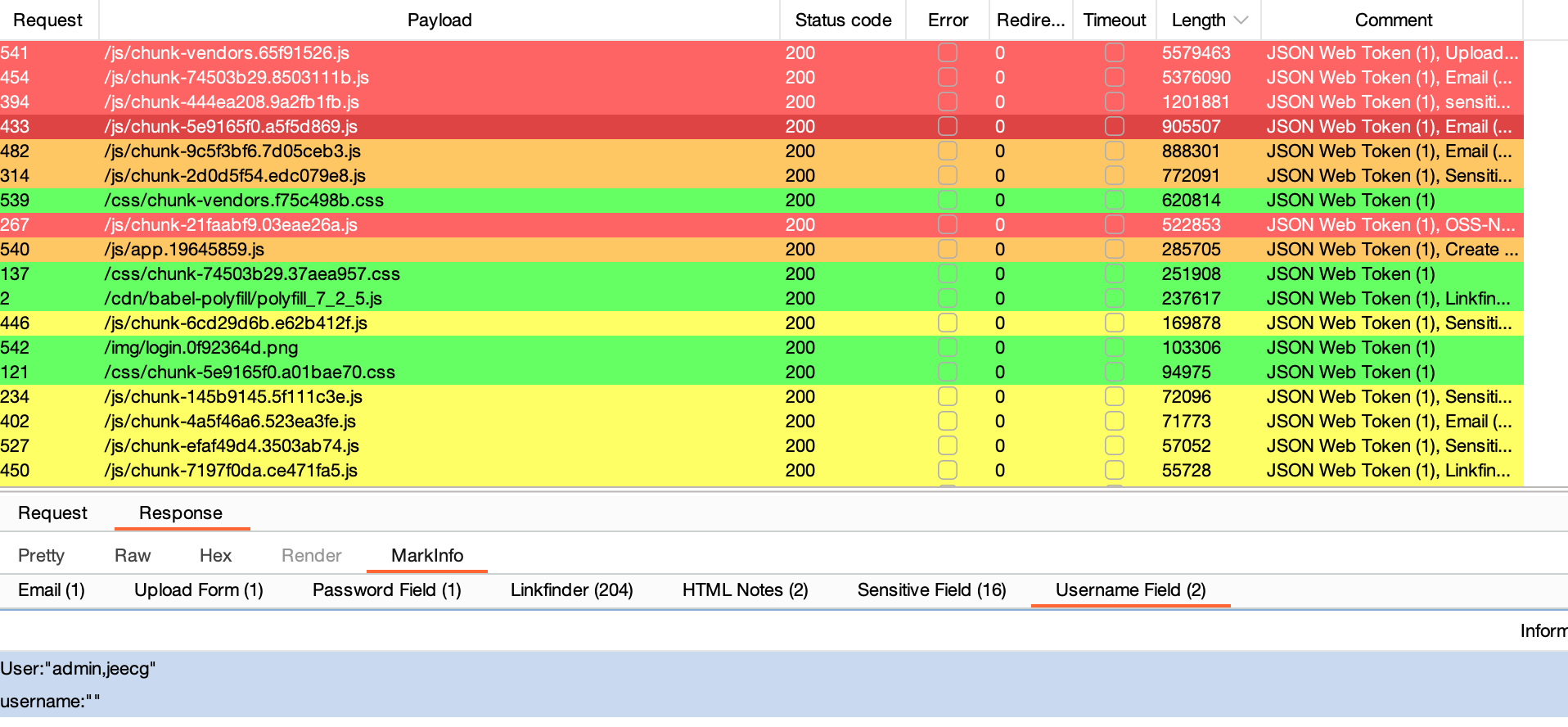
Task: Open the Linkfinder (204) tab
Action: [571, 590]
